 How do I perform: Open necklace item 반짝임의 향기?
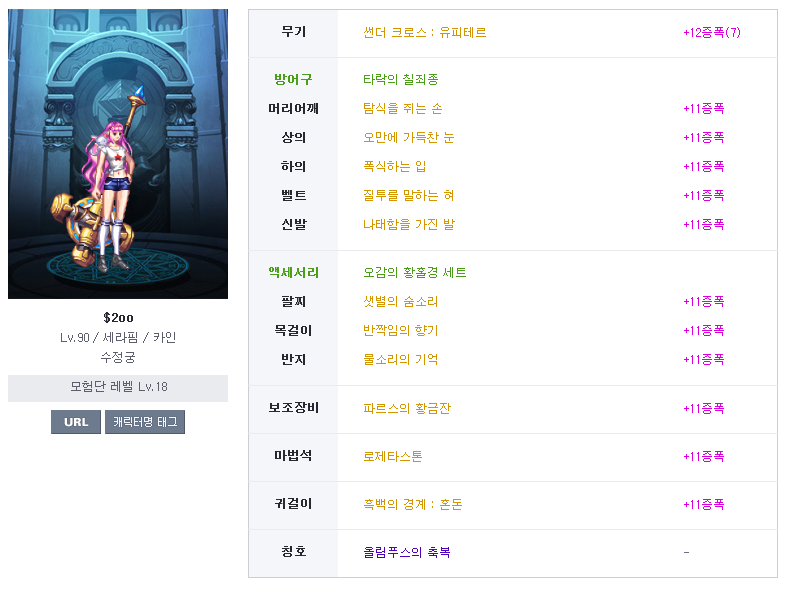pos(401,331)
